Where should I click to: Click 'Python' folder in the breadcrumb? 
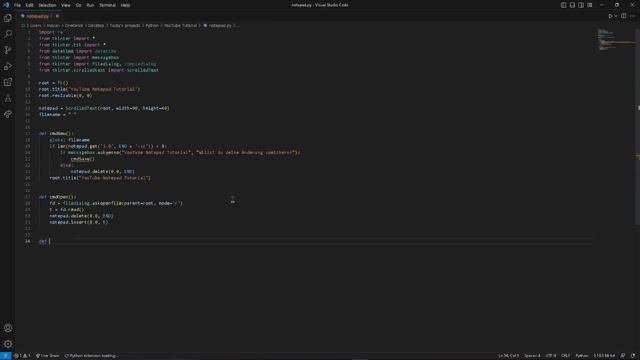(152, 25)
